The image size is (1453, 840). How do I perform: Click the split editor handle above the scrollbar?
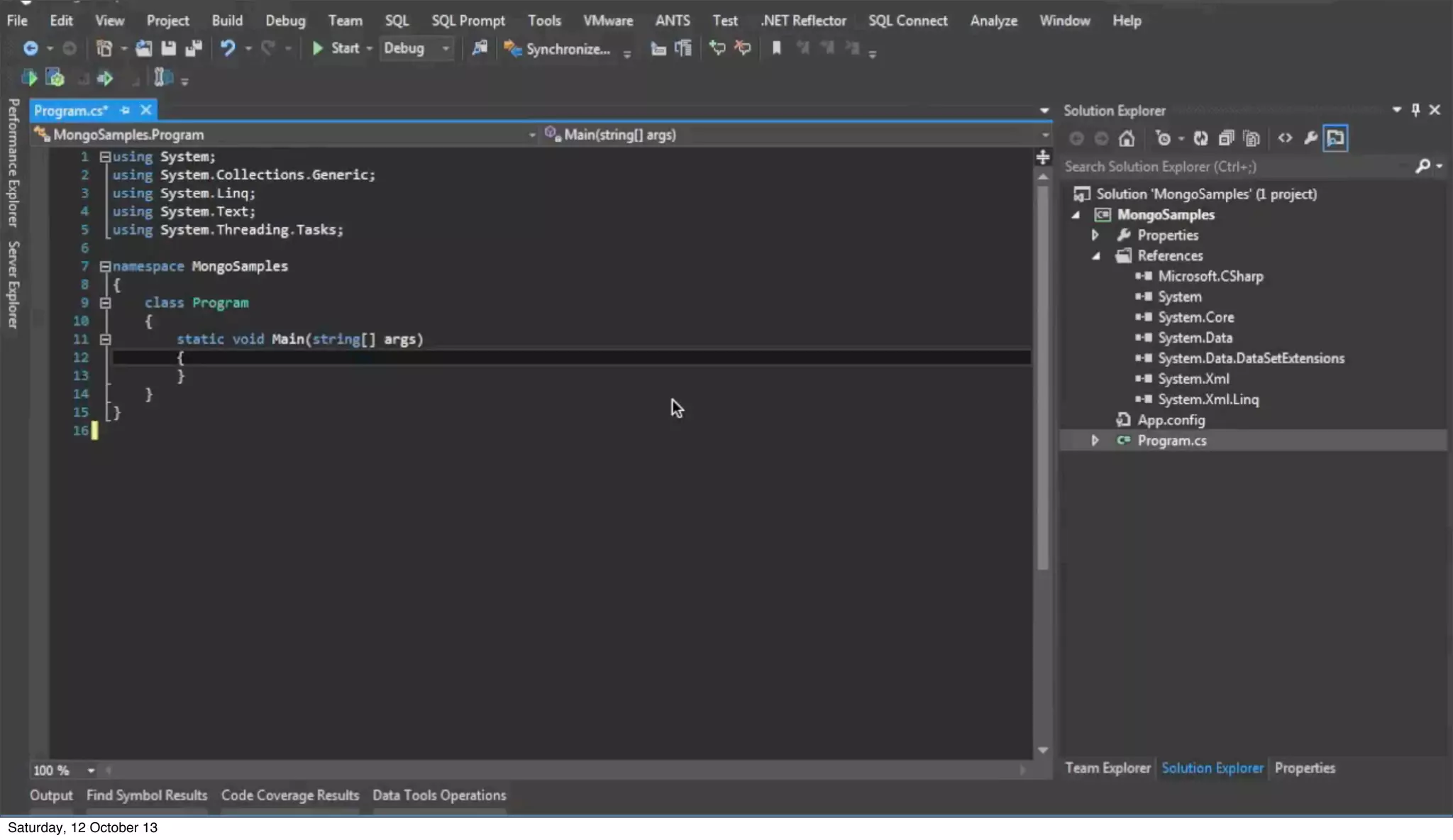[x=1043, y=157]
